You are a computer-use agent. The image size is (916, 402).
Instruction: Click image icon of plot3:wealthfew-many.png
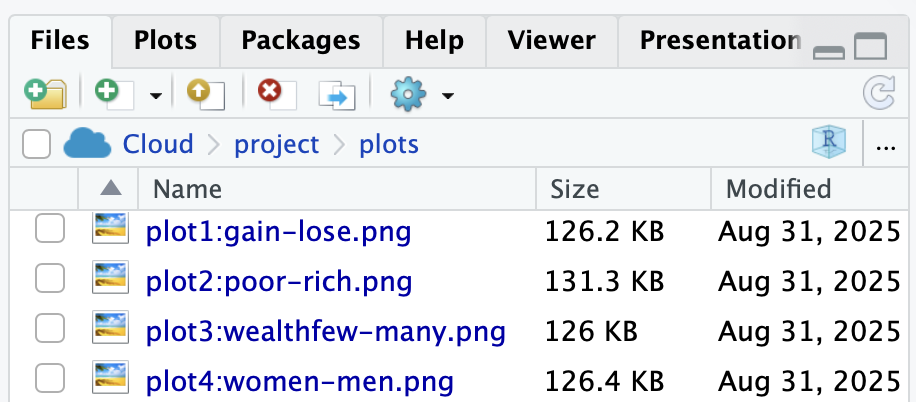pyautogui.click(x=110, y=328)
